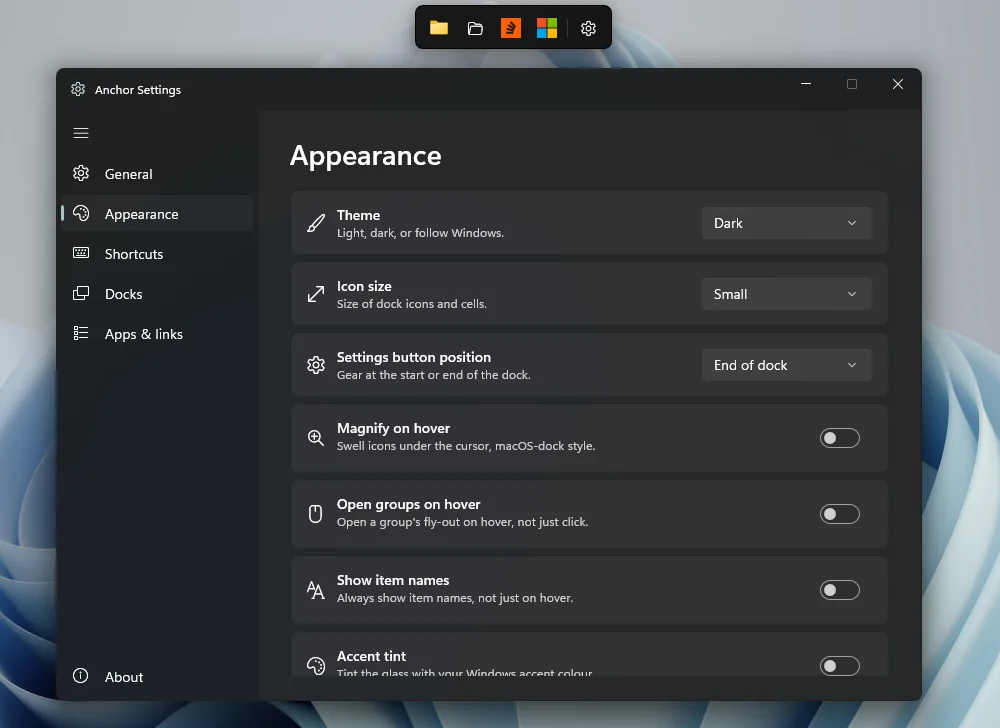Open the About page

pyautogui.click(x=157, y=676)
